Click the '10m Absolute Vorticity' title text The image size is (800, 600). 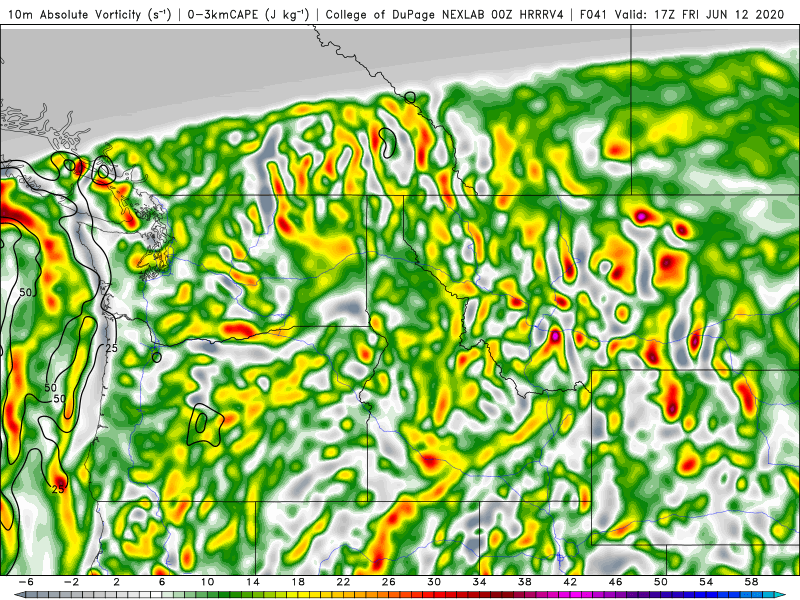(73, 14)
